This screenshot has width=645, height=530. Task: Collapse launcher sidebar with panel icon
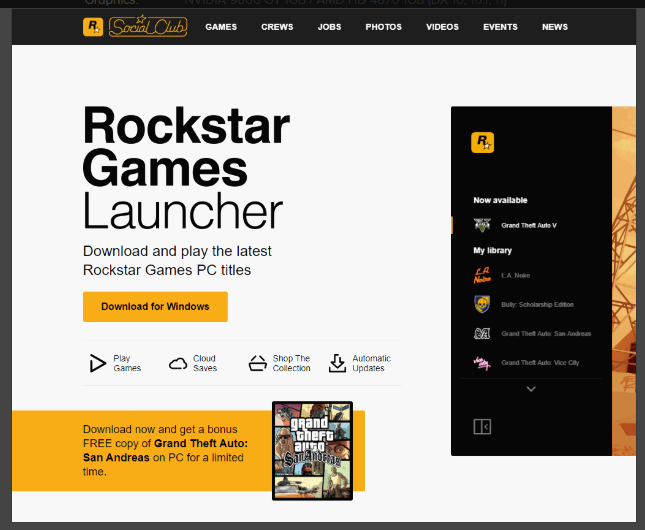pyautogui.click(x=482, y=427)
